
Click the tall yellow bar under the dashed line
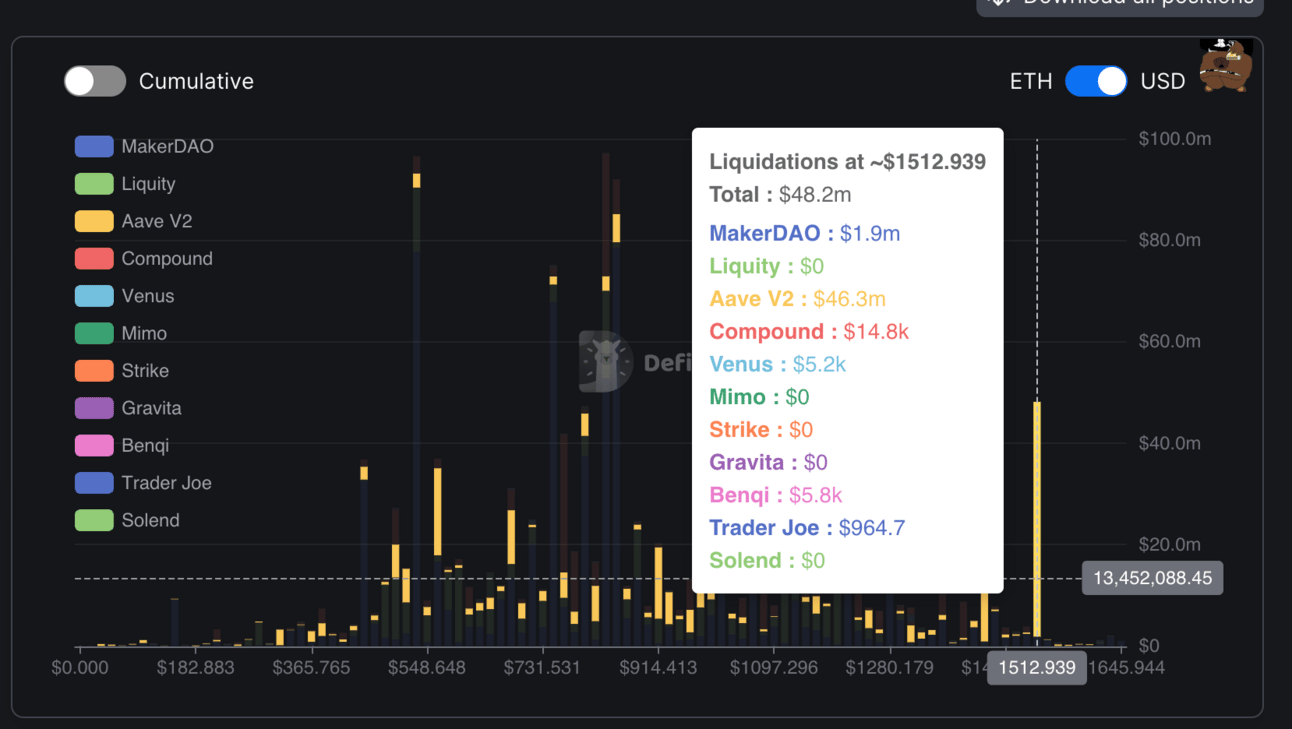tap(1037, 520)
